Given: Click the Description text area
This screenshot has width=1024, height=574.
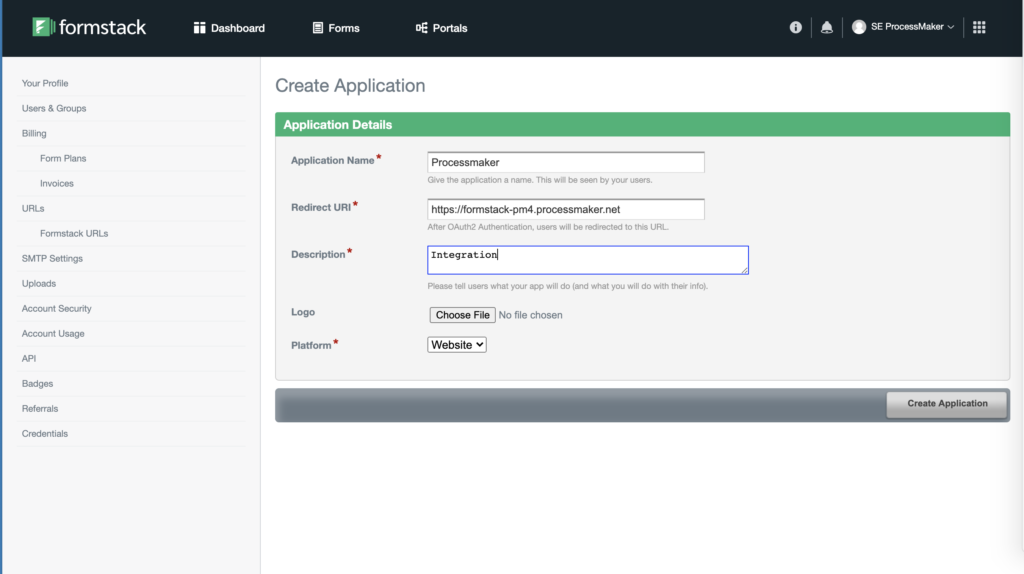Looking at the screenshot, I should coord(588,260).
